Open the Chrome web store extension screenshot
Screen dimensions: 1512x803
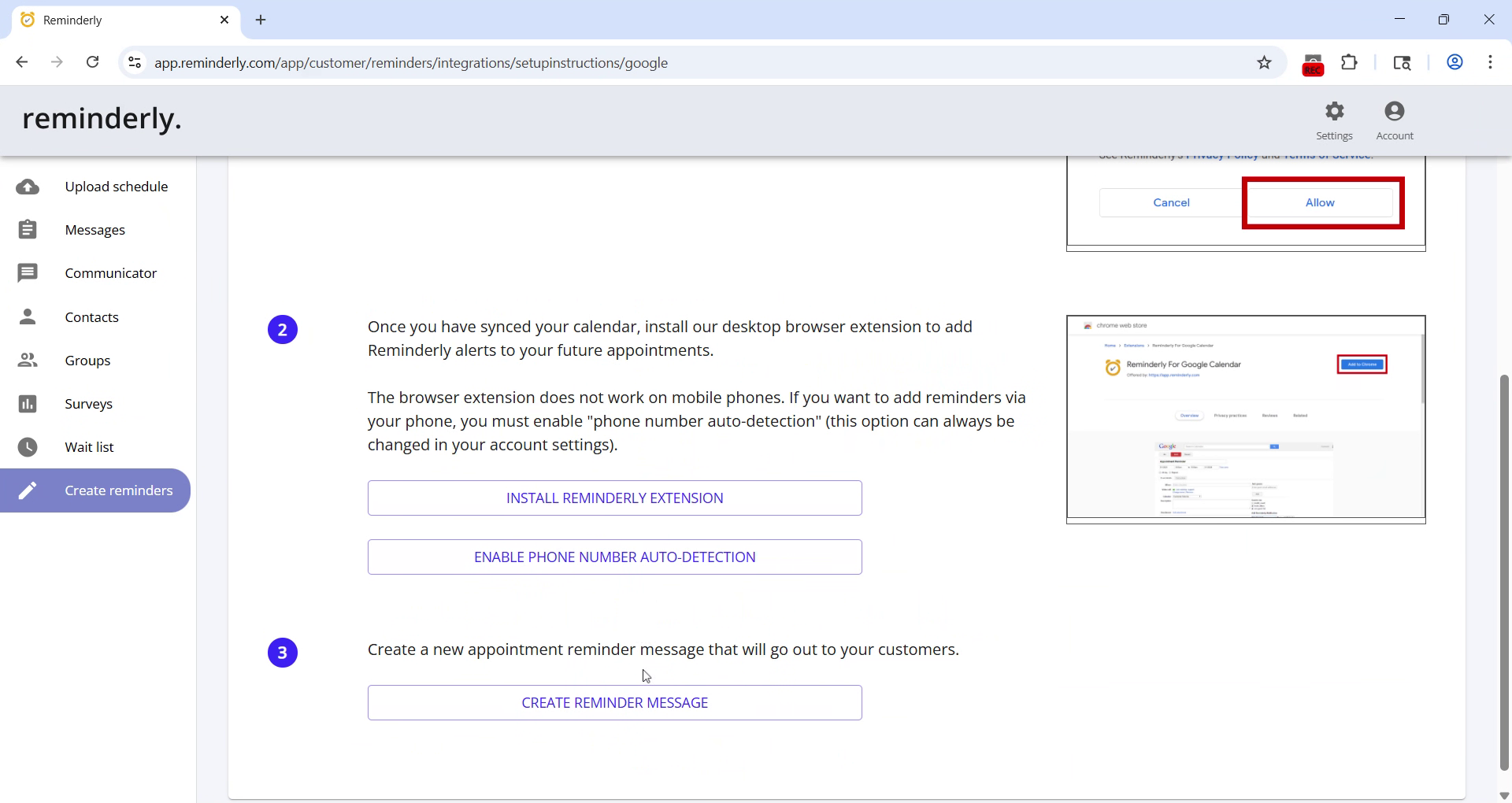[1246, 419]
